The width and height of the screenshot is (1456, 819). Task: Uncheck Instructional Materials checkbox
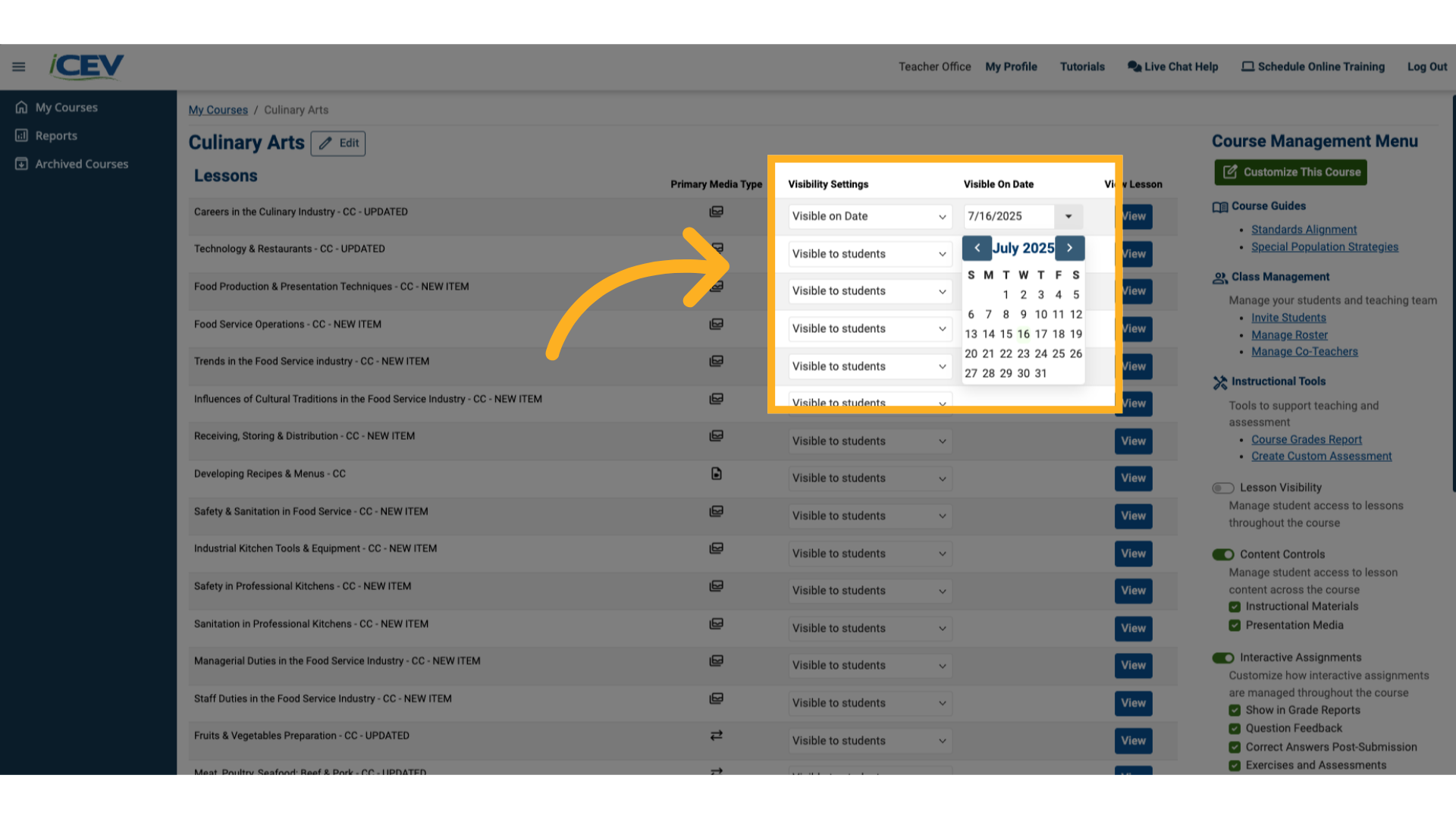pyautogui.click(x=1235, y=607)
